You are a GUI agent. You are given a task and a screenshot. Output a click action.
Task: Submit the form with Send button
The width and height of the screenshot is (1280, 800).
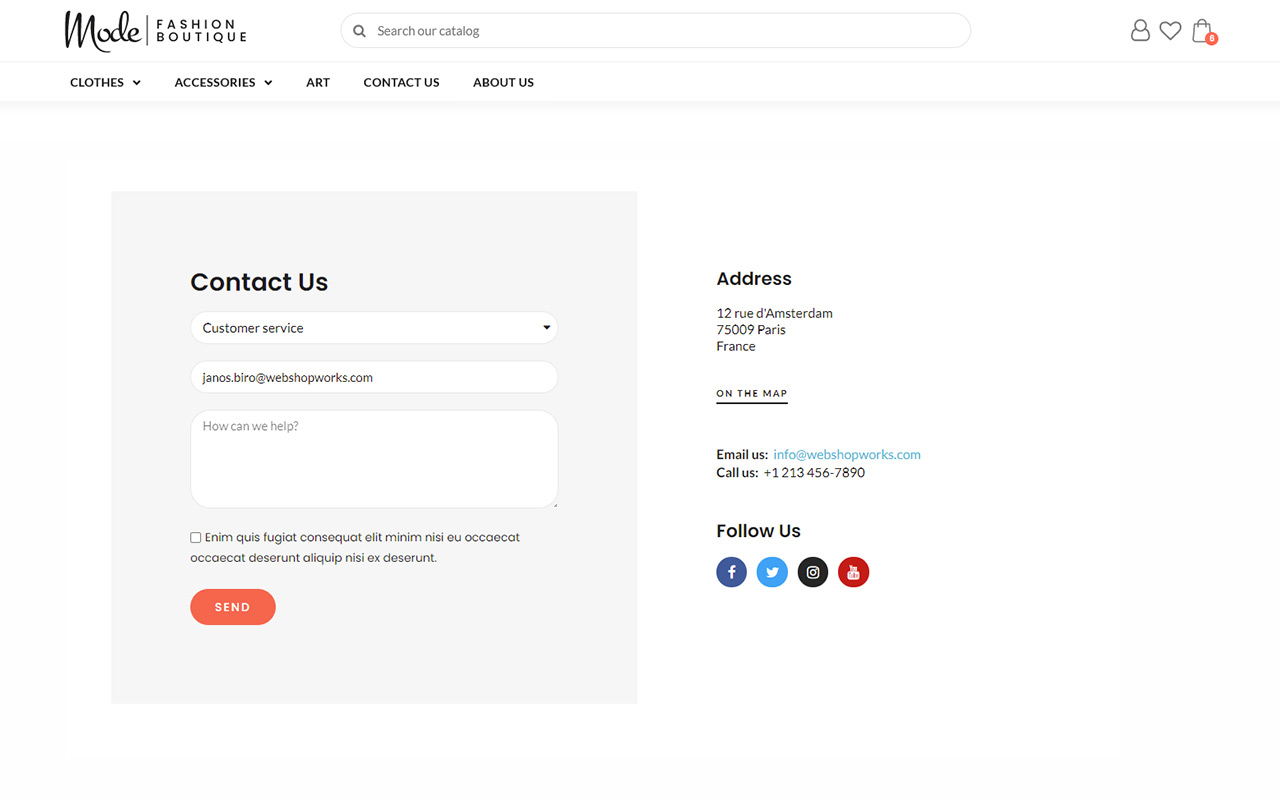coord(233,607)
